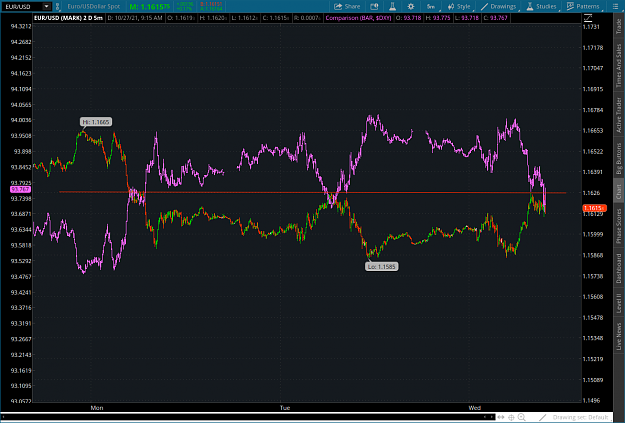Click the expand horizontal arrows icon
Viewport: 625px width, 423px height.
tap(501, 417)
